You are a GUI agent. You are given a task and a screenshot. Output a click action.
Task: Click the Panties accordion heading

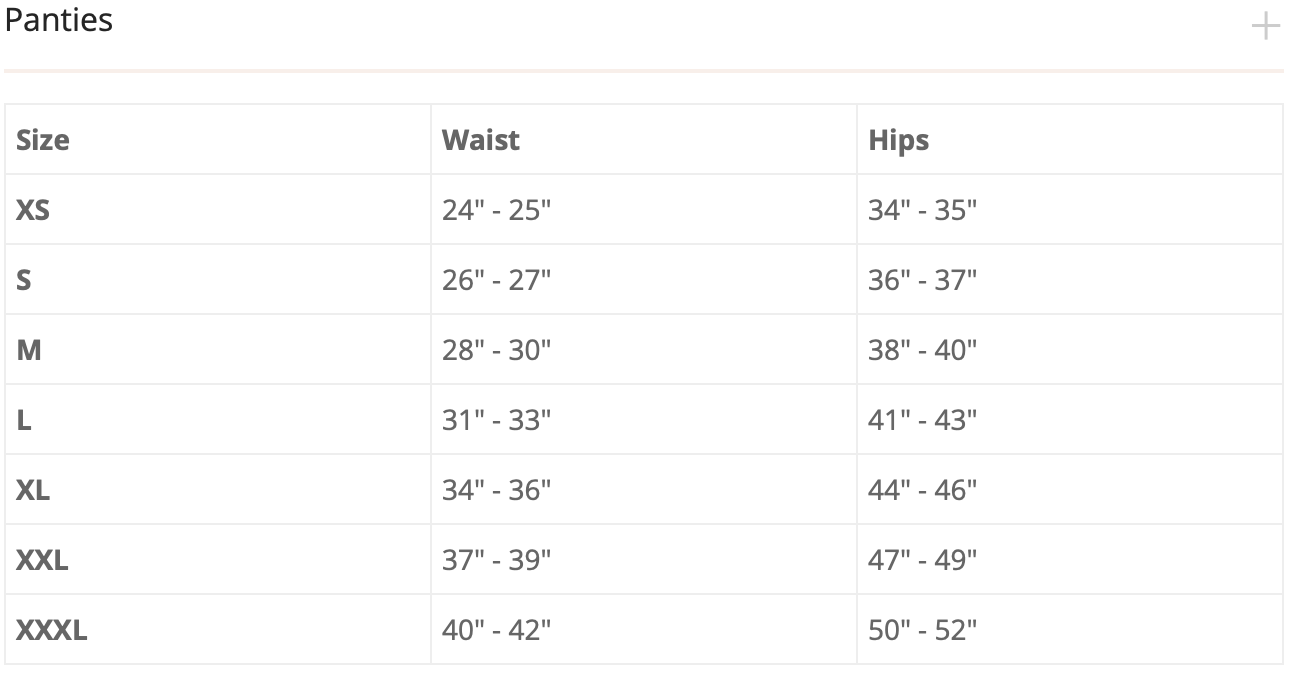[x=58, y=20]
